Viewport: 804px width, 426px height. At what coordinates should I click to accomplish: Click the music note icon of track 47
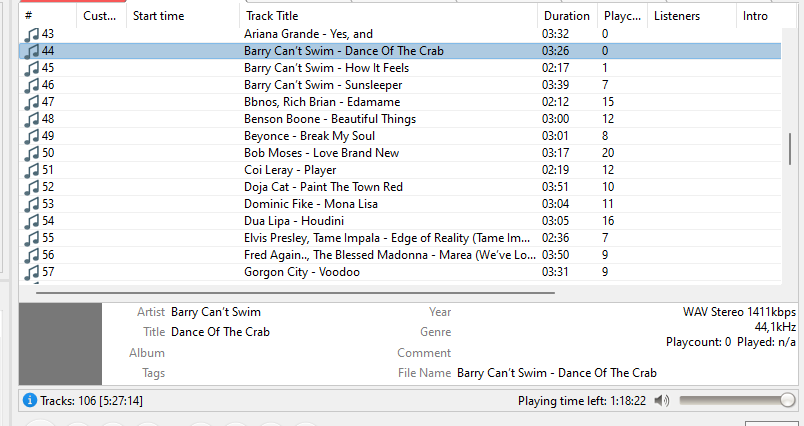point(32,103)
